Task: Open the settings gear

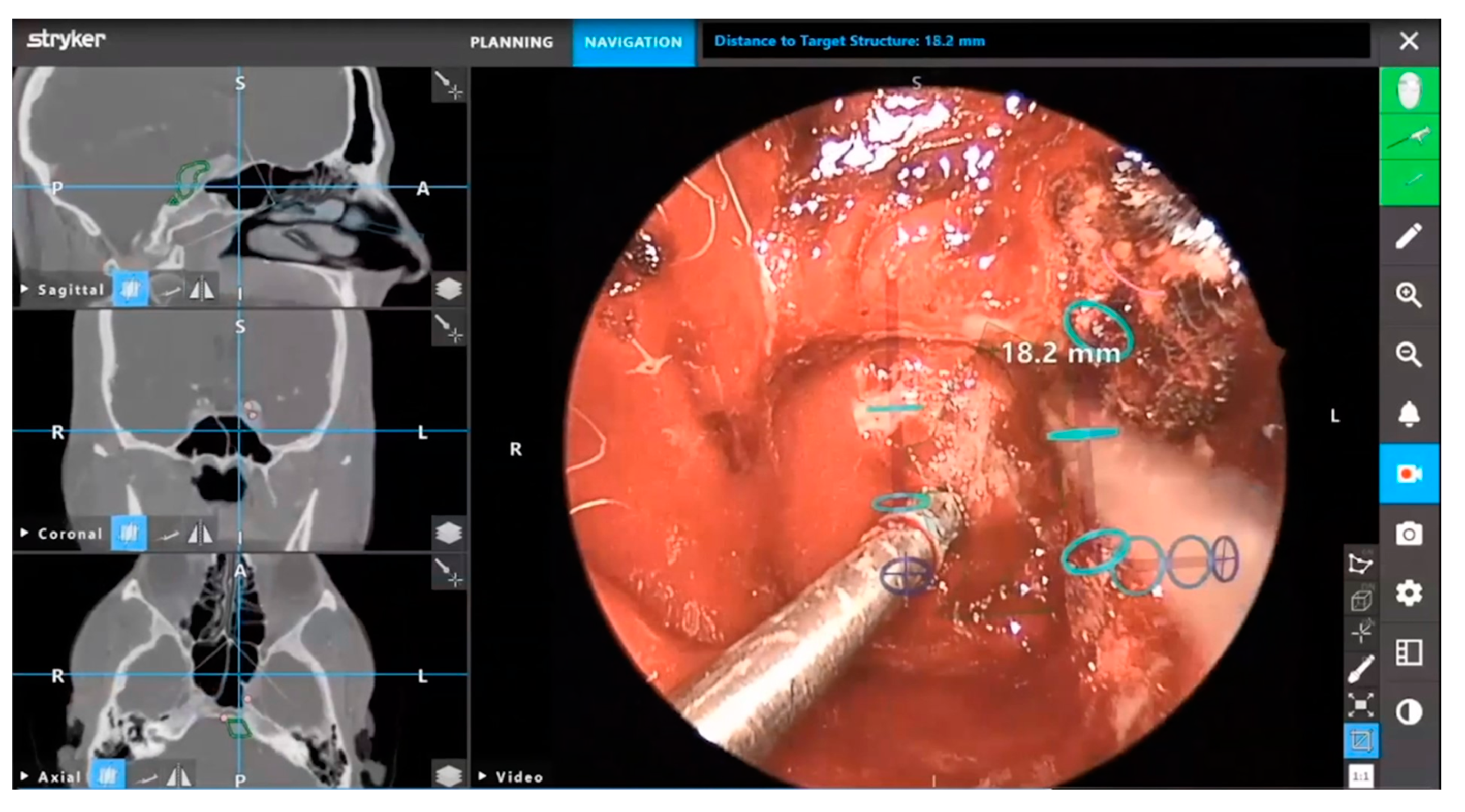Action: tap(1408, 593)
